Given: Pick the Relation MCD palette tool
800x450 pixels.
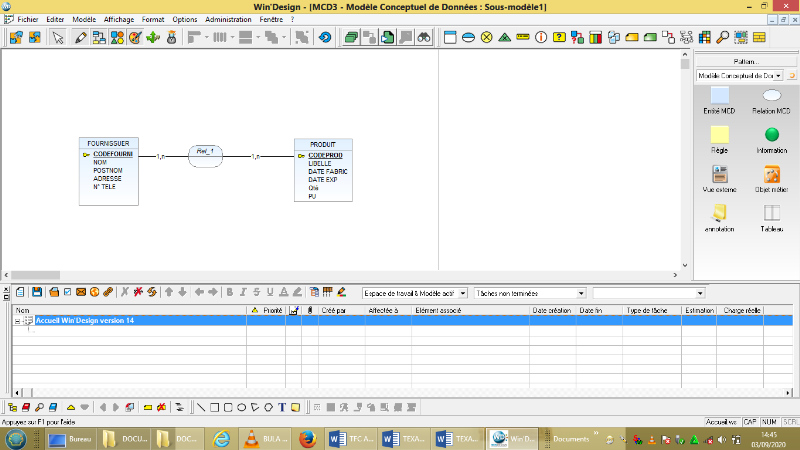Looking at the screenshot, I should [x=771, y=95].
